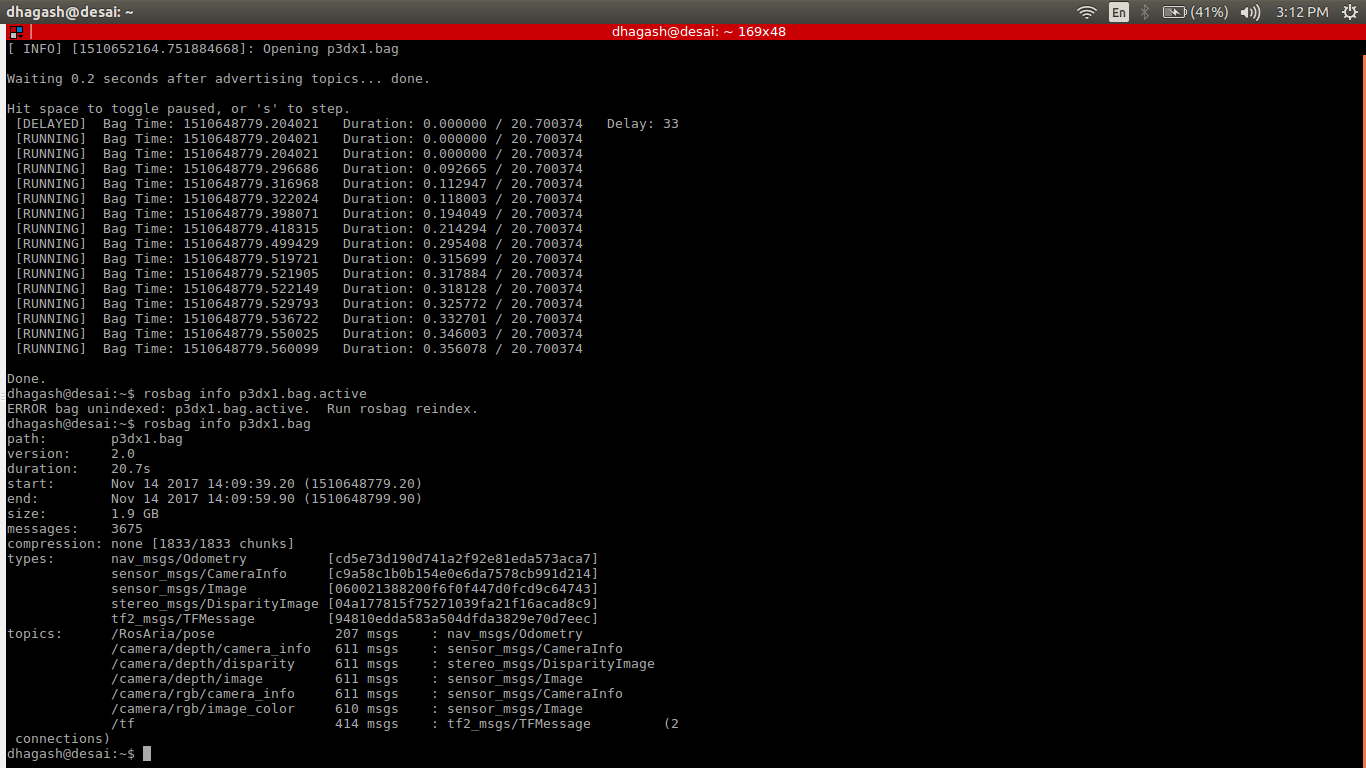Click the stereo_msgs/DisparityImage type hash
Viewport: 1366px width, 768px height.
[x=463, y=604]
